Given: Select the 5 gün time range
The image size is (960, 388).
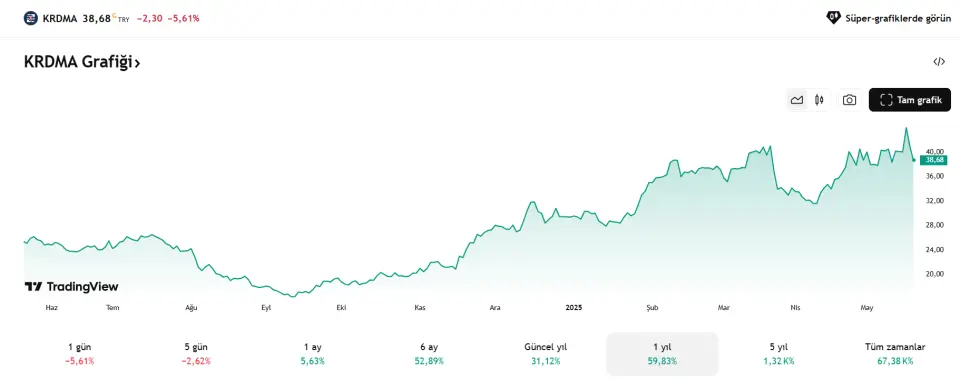Looking at the screenshot, I should tap(196, 354).
